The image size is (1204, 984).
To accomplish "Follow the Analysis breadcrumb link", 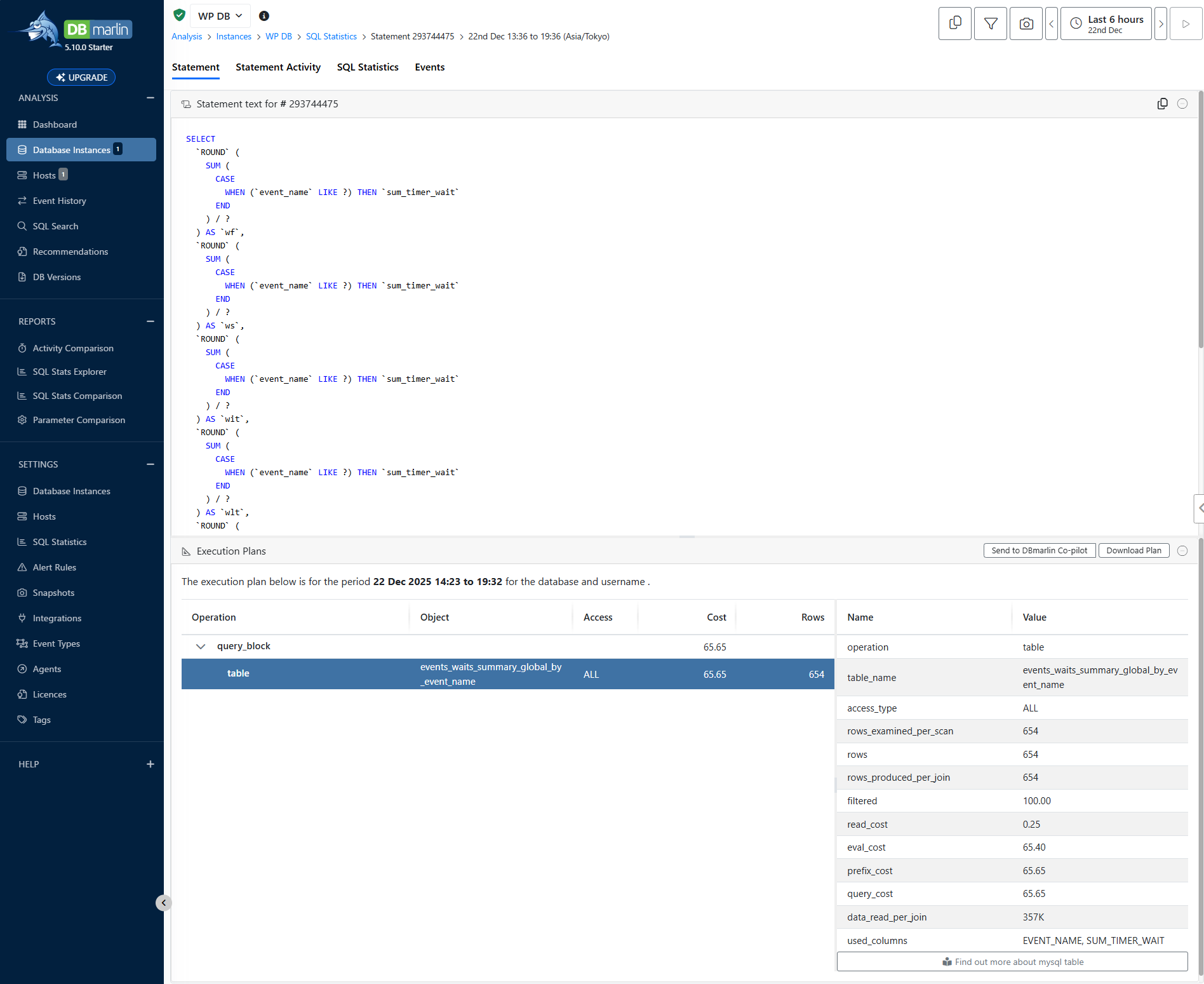I will [x=187, y=36].
